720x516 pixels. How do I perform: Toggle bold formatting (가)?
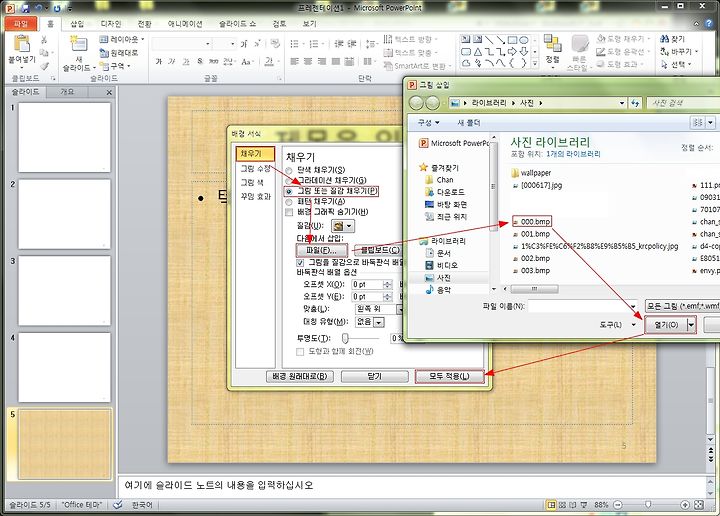(159, 61)
